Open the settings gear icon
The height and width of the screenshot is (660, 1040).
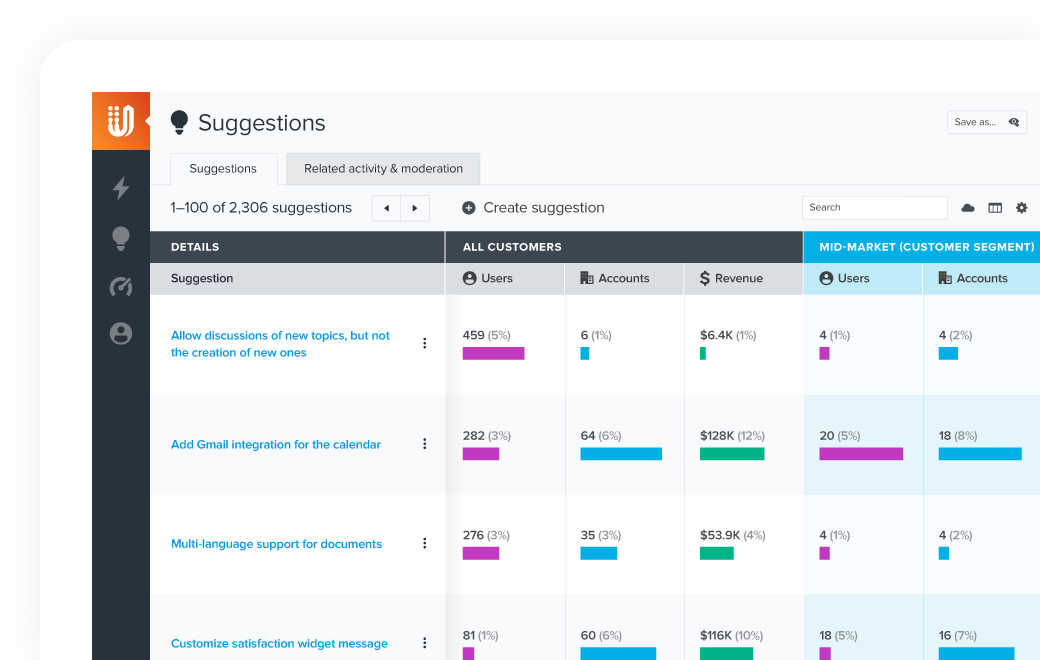click(1021, 208)
